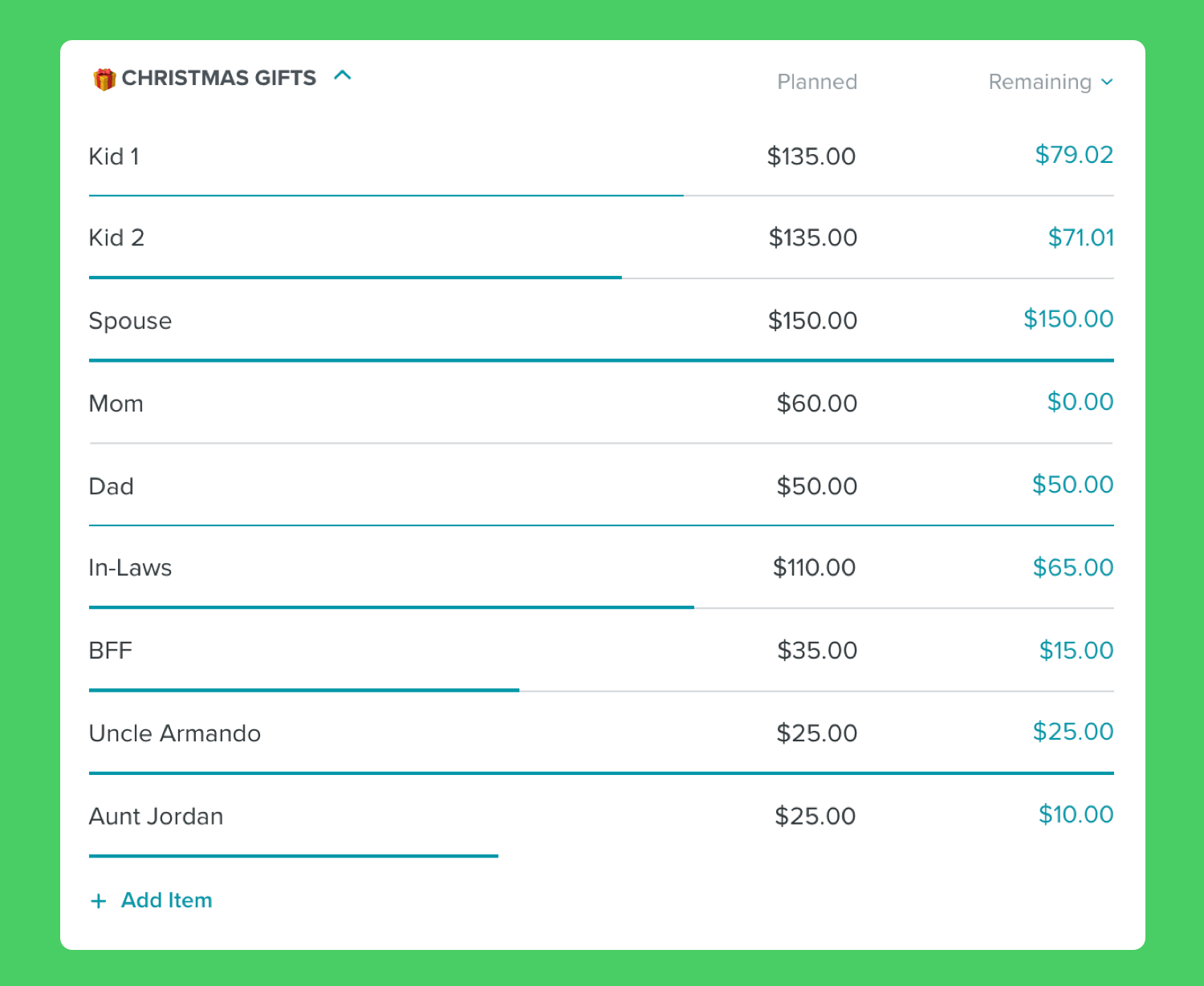
Task: Click Spouse's remaining amount $150.00
Action: (1068, 319)
